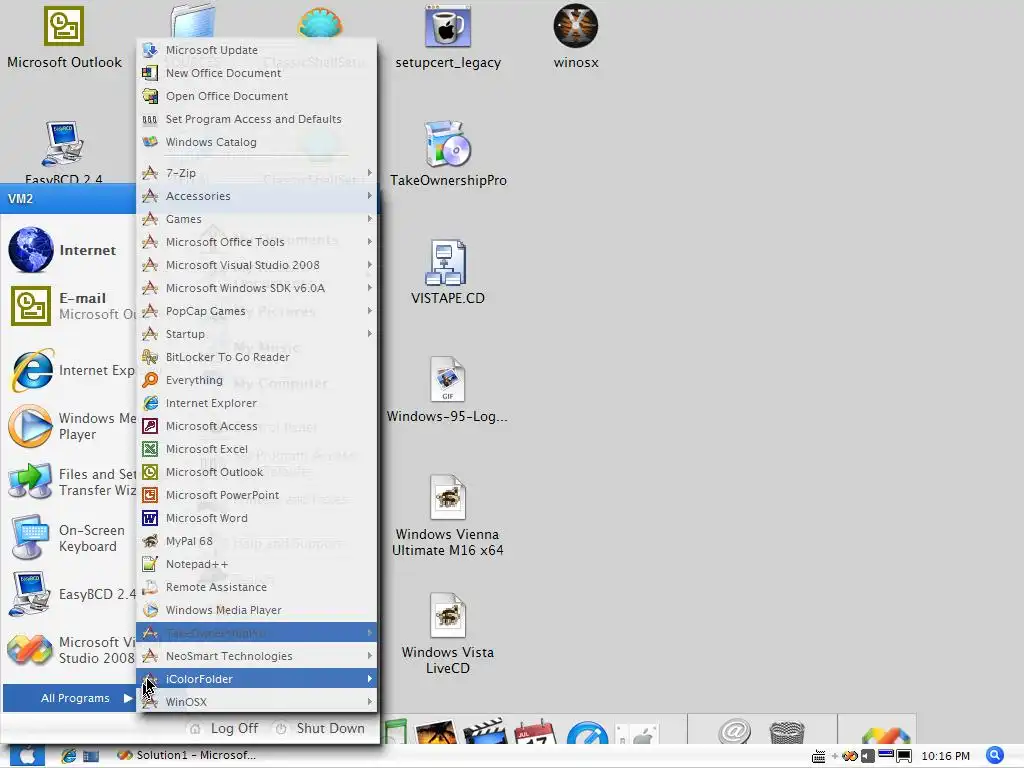Screen dimensions: 1024x768
Task: Expand NeoSmart Technologies submenu
Action: (x=257, y=656)
